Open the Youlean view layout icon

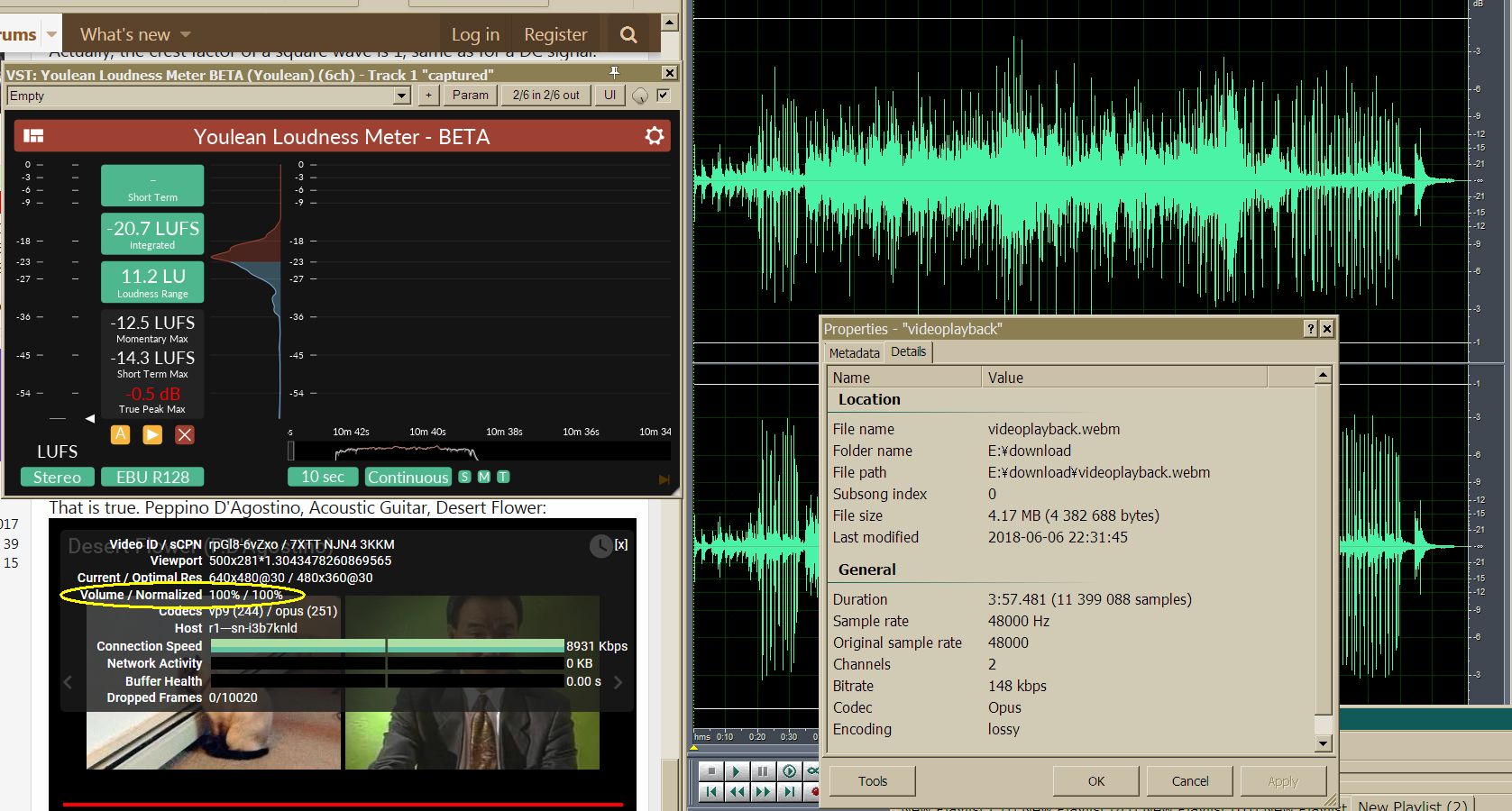click(x=33, y=136)
